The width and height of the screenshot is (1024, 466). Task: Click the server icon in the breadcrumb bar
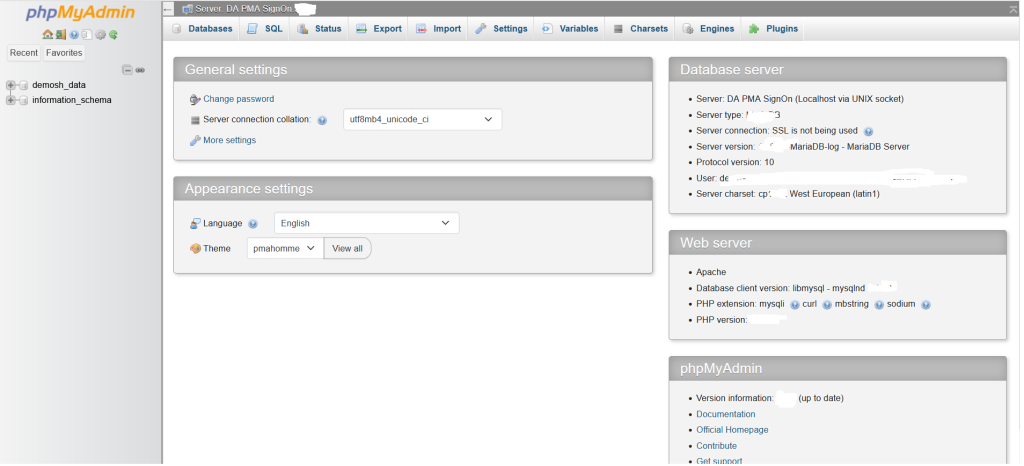(x=187, y=9)
